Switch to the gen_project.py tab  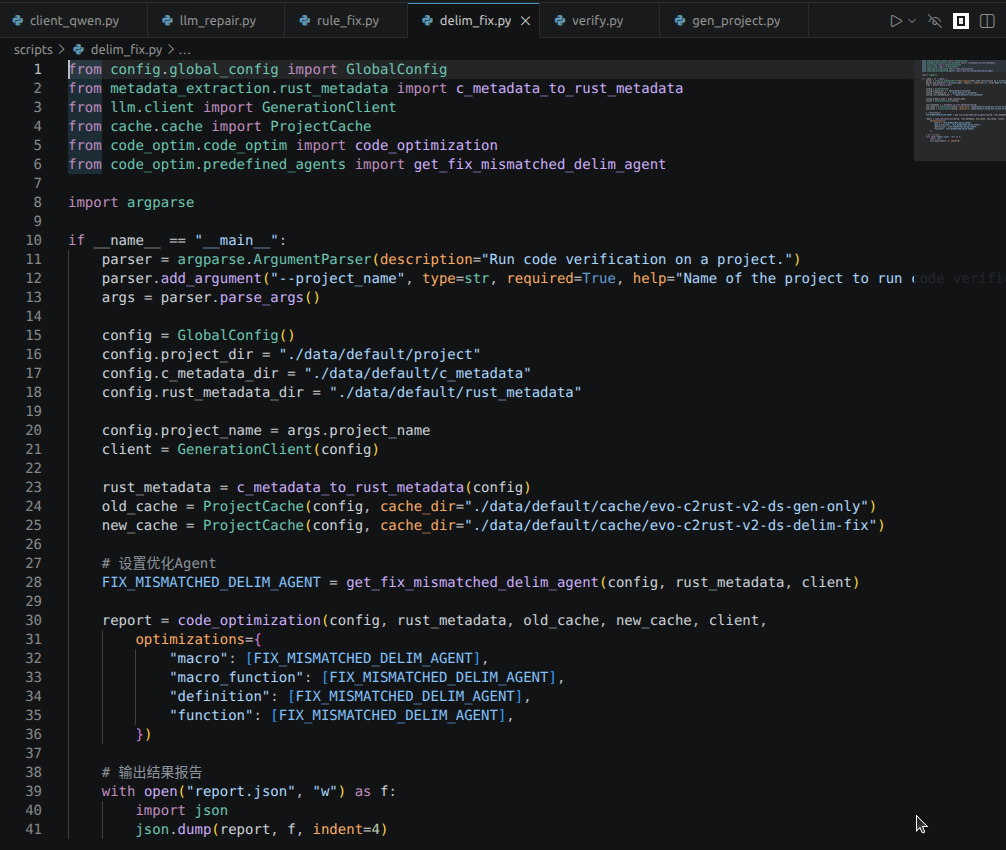click(x=735, y=21)
